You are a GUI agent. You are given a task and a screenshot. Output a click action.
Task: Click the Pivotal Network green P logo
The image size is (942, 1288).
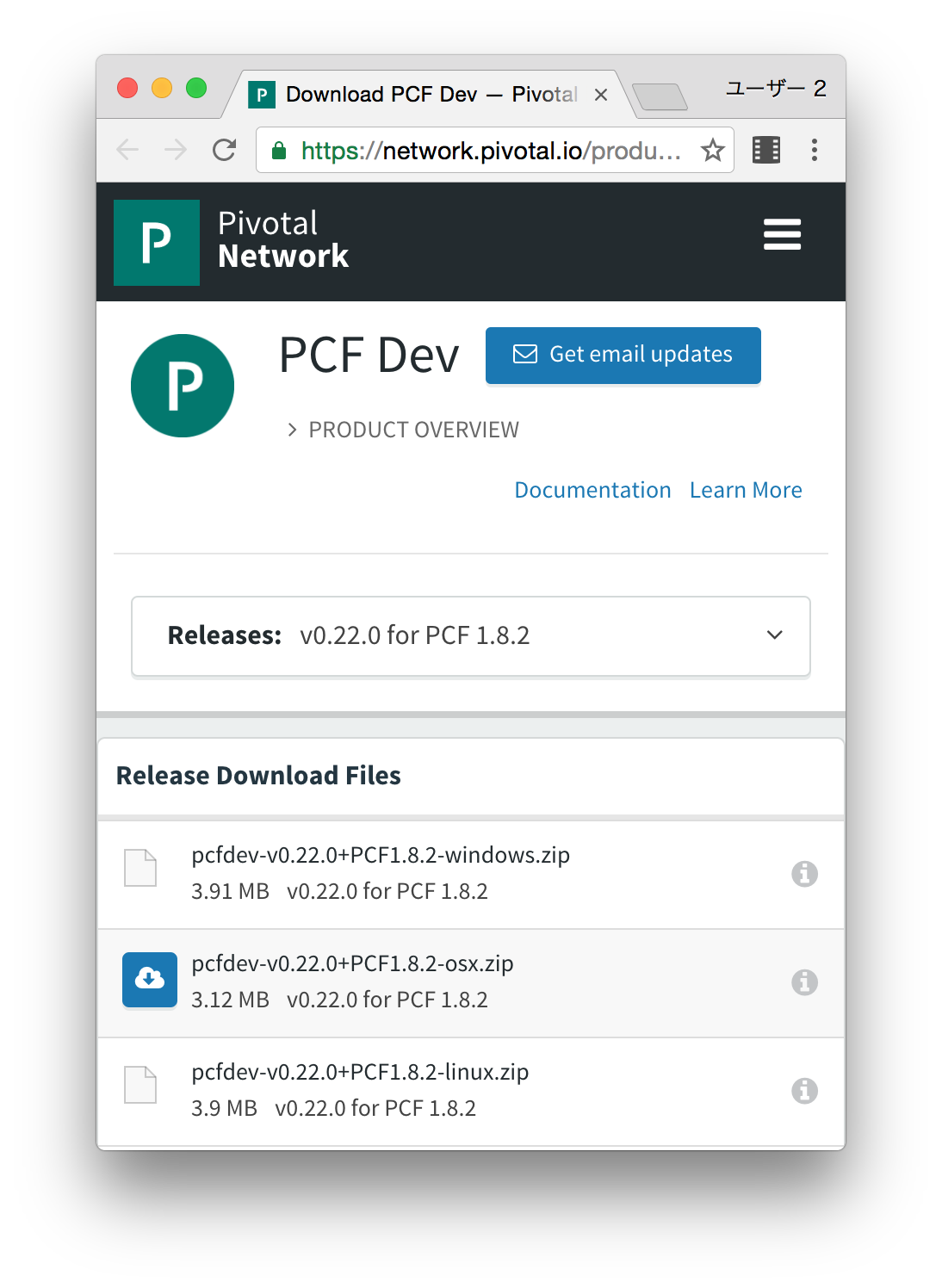(157, 243)
